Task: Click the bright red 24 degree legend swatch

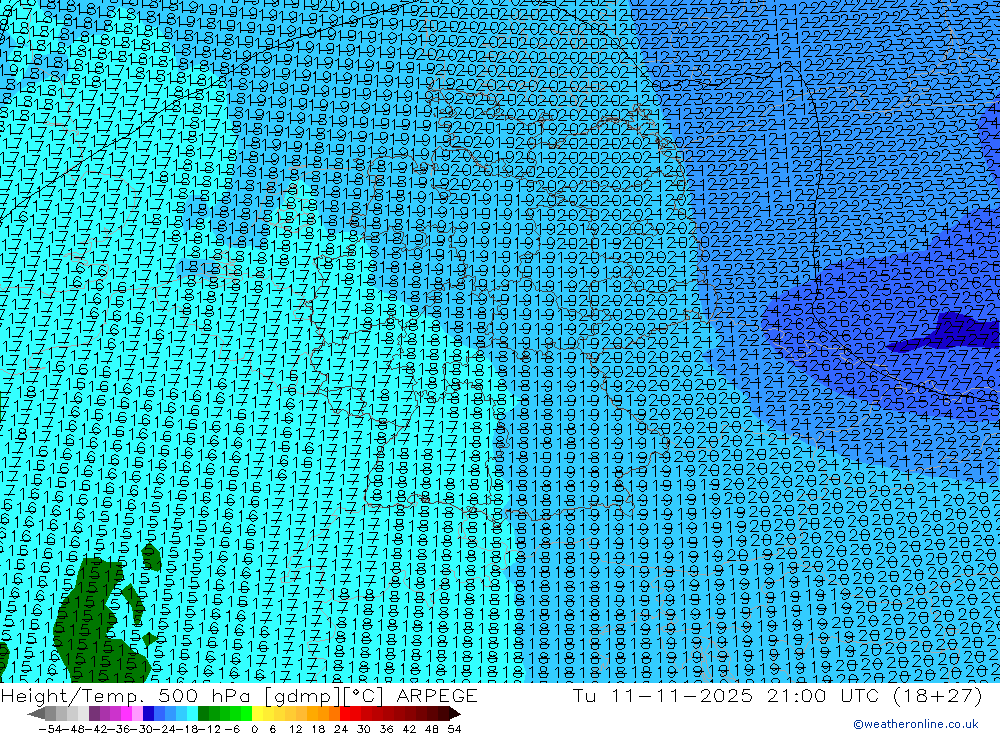Action: coord(344,714)
